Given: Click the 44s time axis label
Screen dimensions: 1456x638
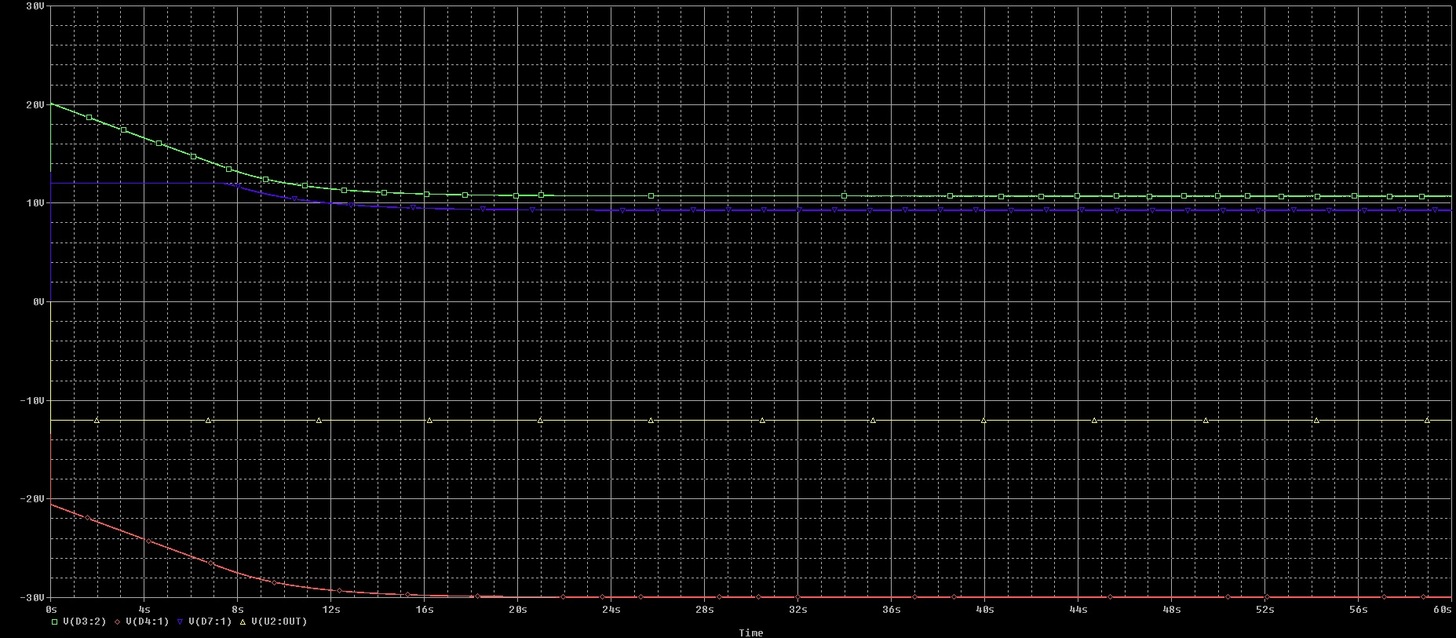Looking at the screenshot, I should [x=1077, y=608].
